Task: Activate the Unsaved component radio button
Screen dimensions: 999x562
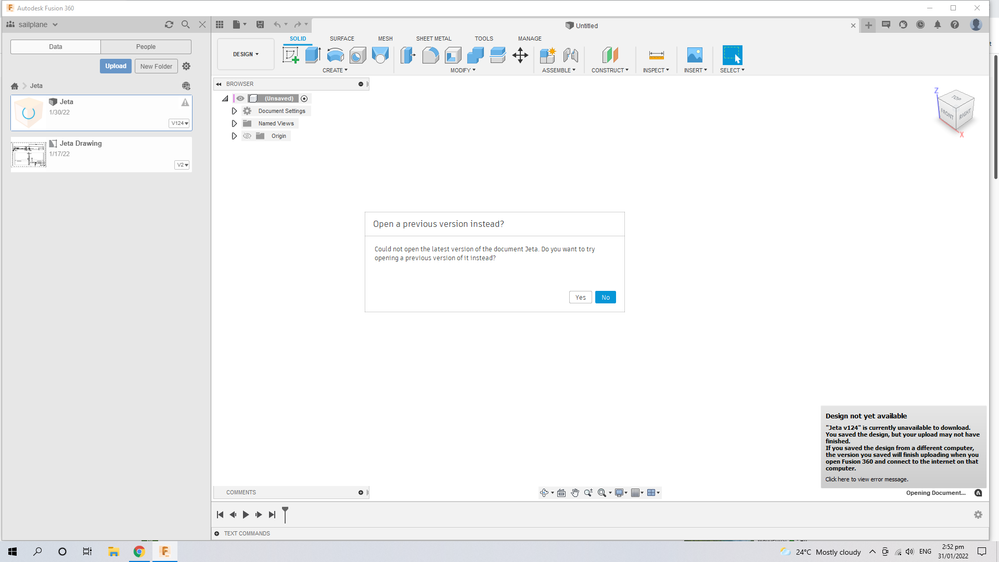Action: click(305, 99)
